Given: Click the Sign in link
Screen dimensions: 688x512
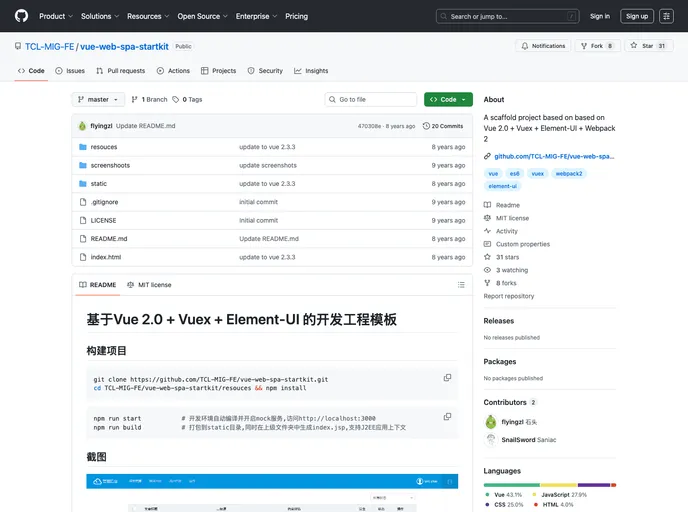Looking at the screenshot, I should coord(600,16).
